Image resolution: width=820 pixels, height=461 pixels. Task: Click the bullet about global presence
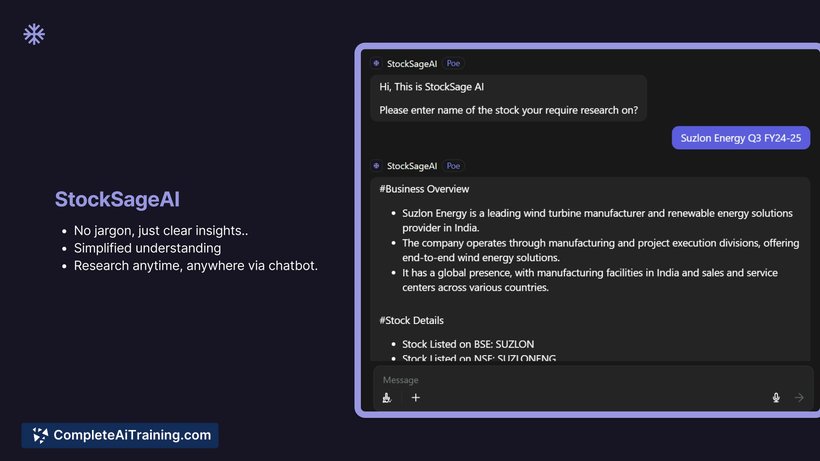pos(590,280)
